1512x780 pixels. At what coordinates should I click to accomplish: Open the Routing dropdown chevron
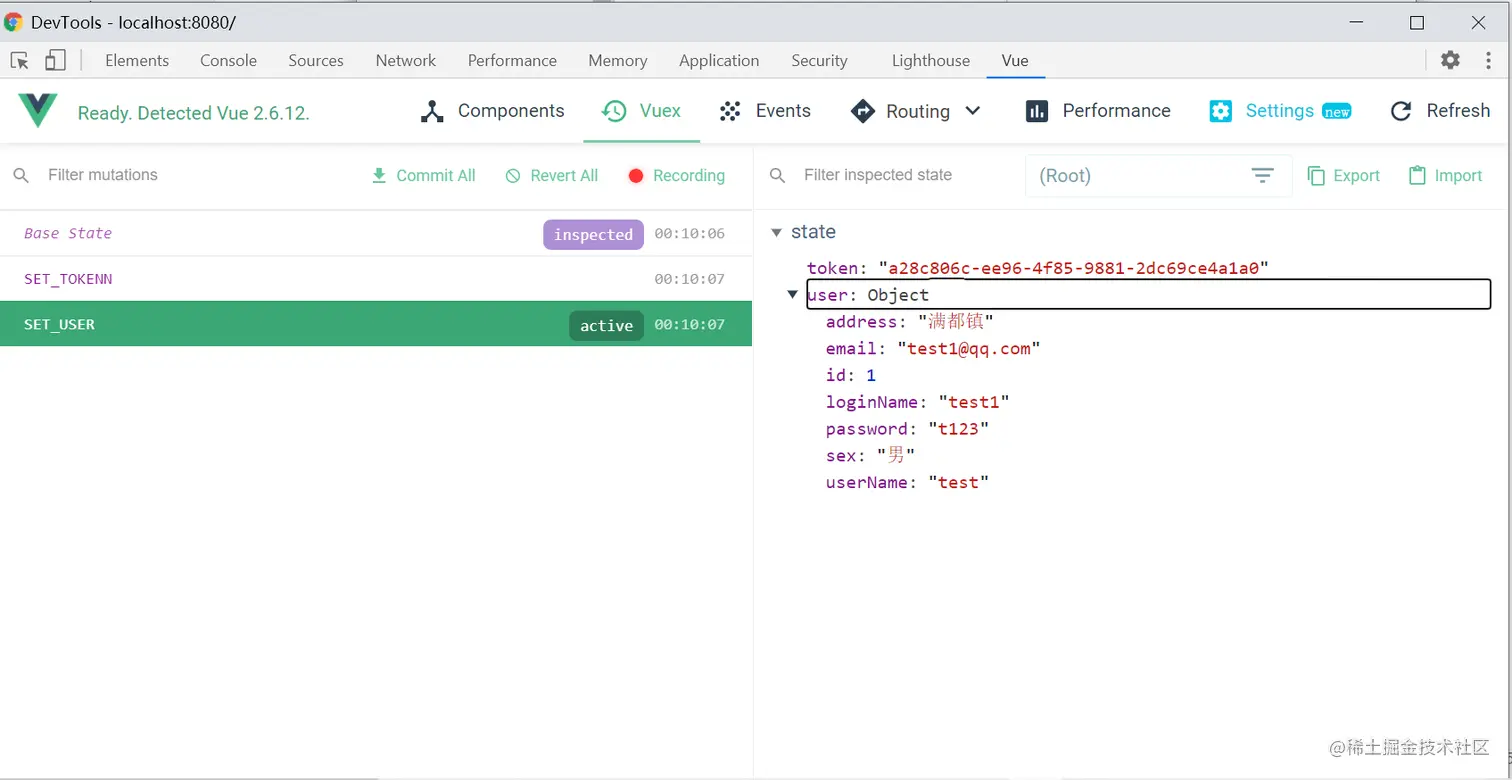pos(973,111)
